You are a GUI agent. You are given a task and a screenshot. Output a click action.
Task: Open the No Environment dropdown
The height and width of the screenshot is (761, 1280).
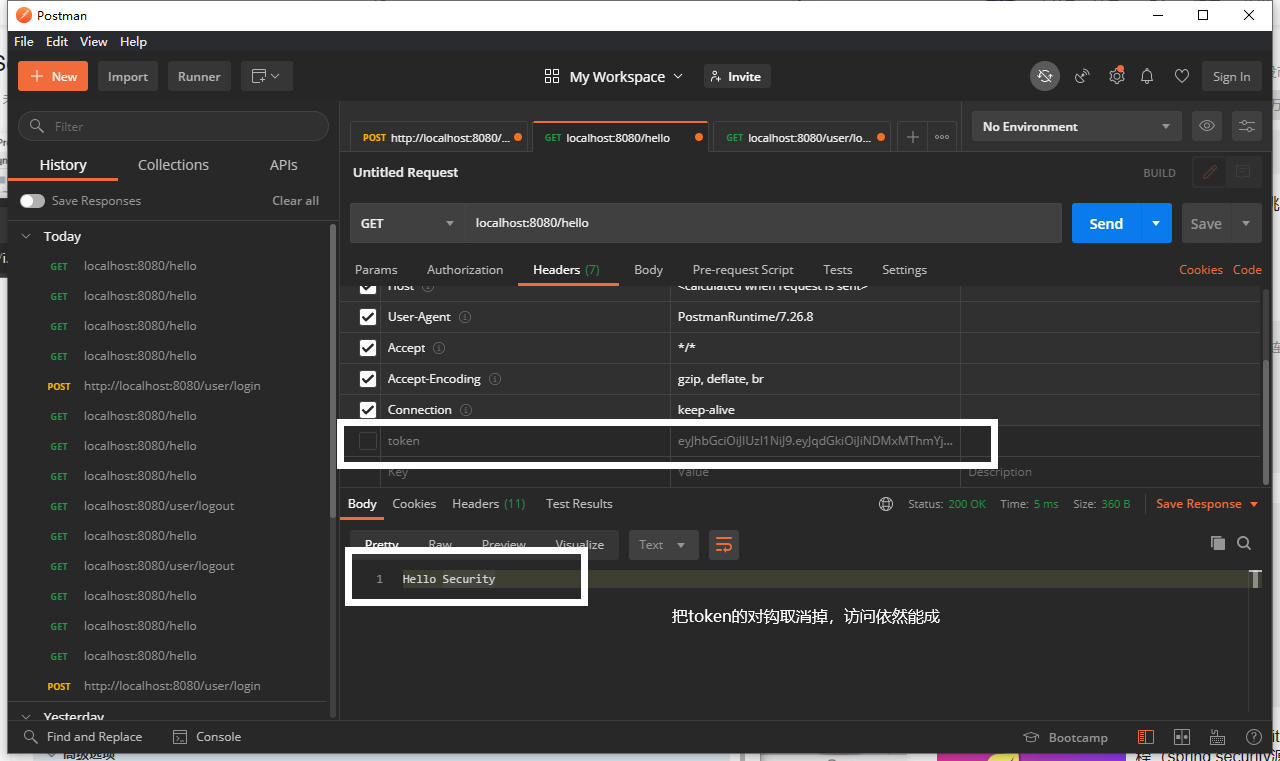click(1076, 126)
